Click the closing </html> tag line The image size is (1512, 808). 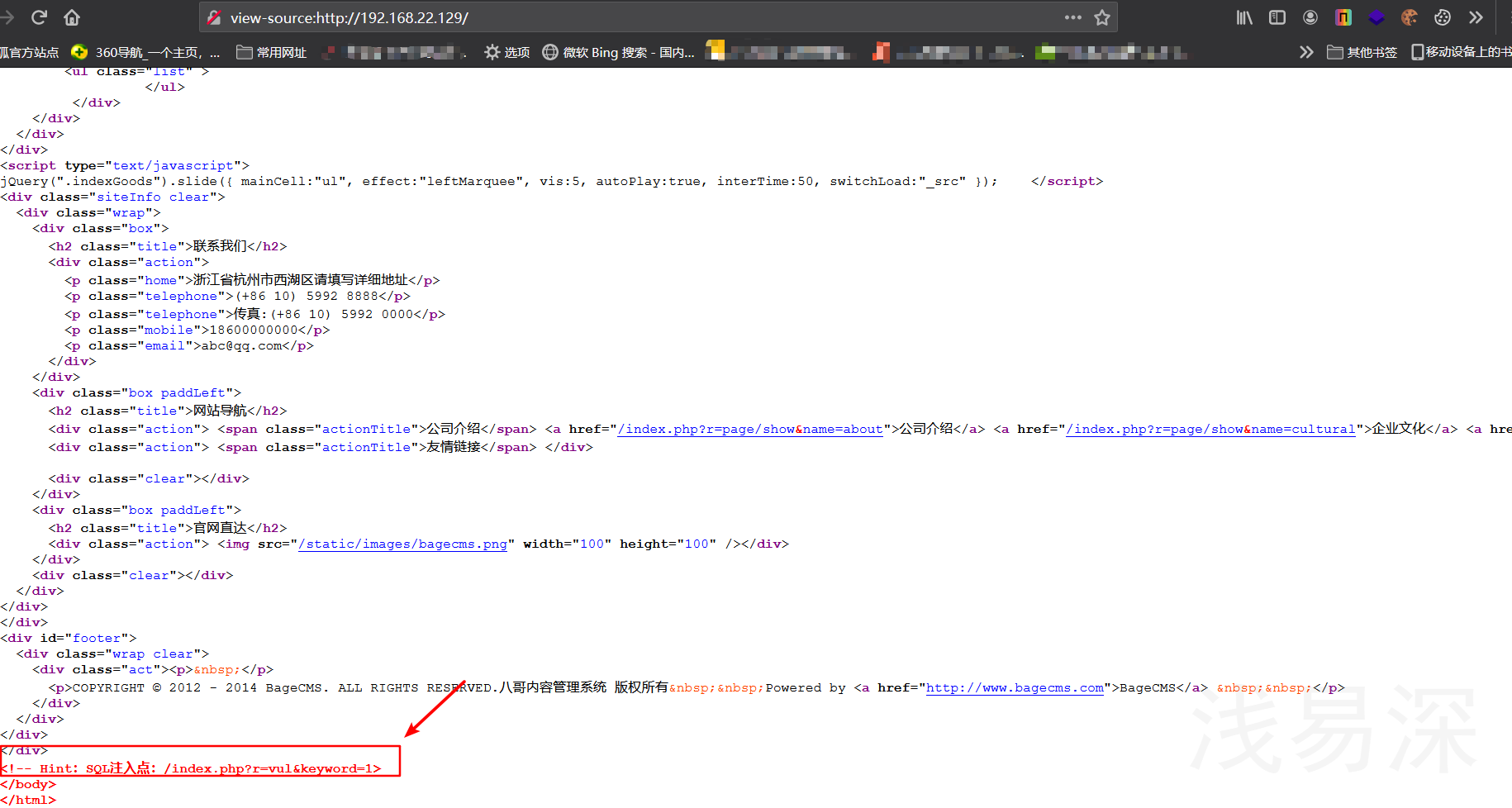tap(28, 800)
